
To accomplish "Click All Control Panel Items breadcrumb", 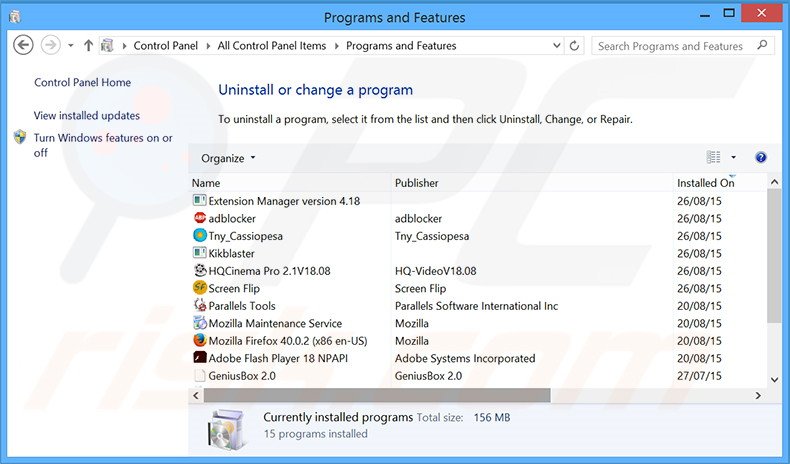I will (x=272, y=46).
